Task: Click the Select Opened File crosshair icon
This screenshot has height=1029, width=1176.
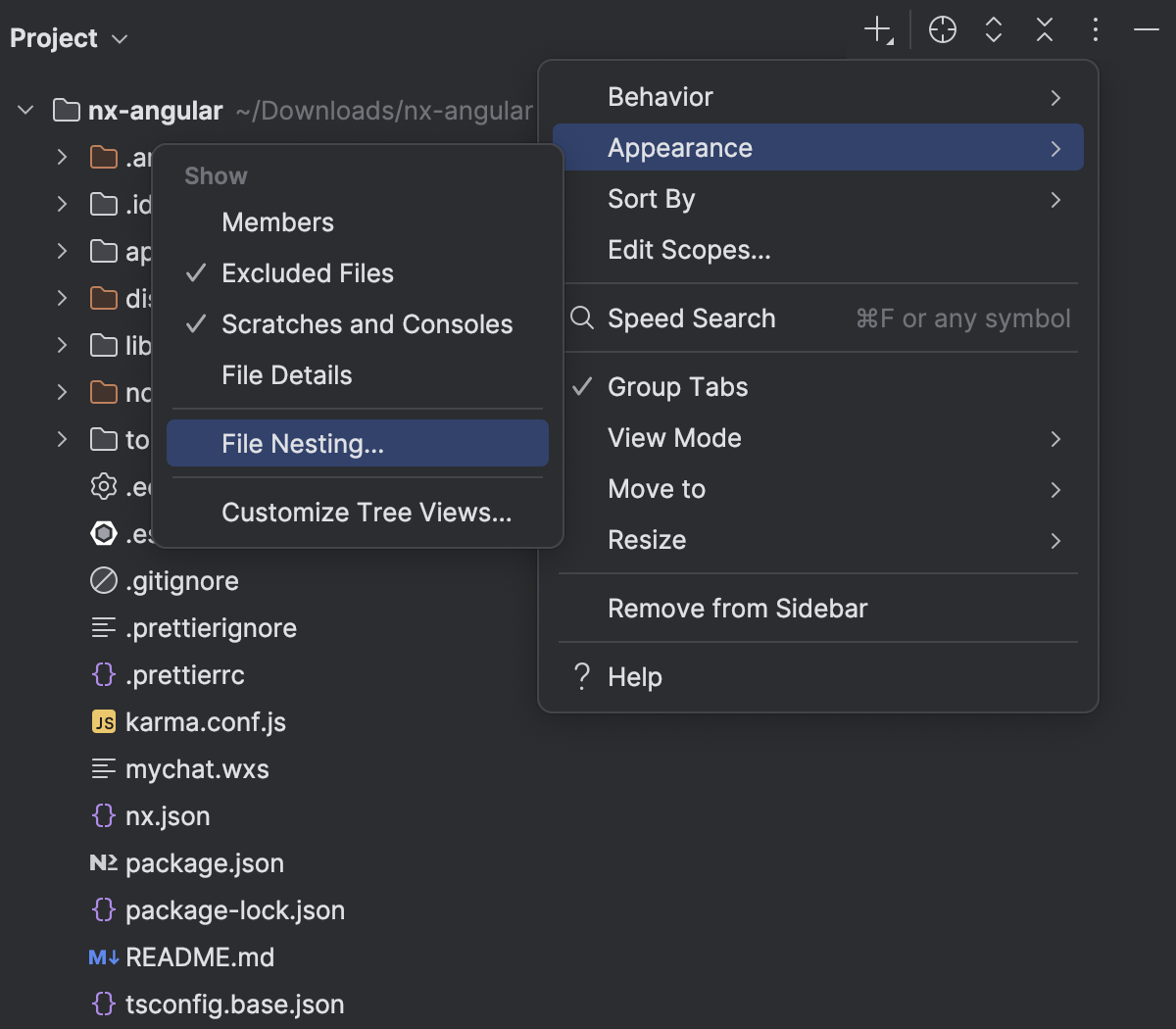Action: [x=942, y=29]
